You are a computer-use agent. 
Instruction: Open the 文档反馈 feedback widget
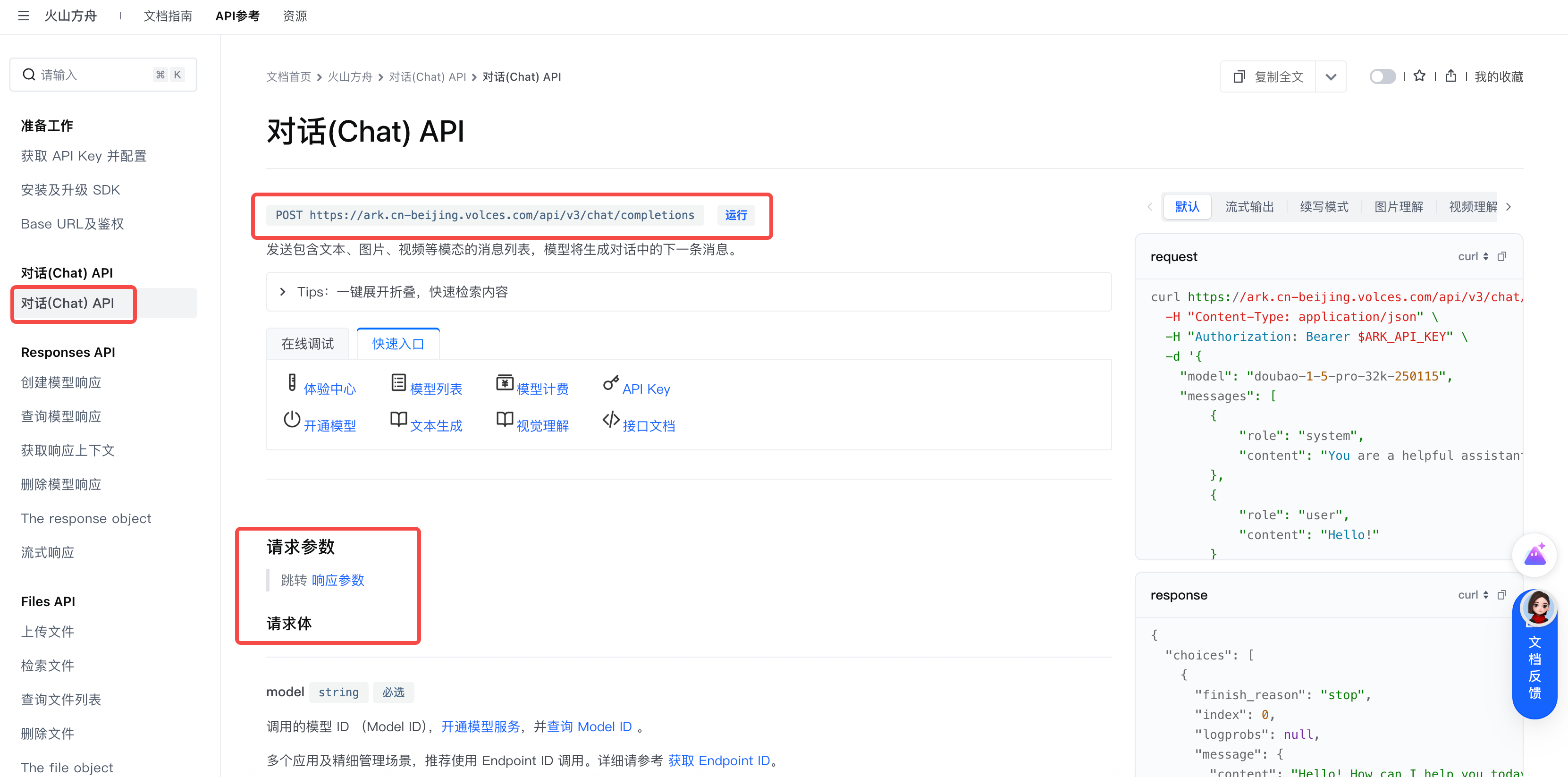pos(1534,655)
